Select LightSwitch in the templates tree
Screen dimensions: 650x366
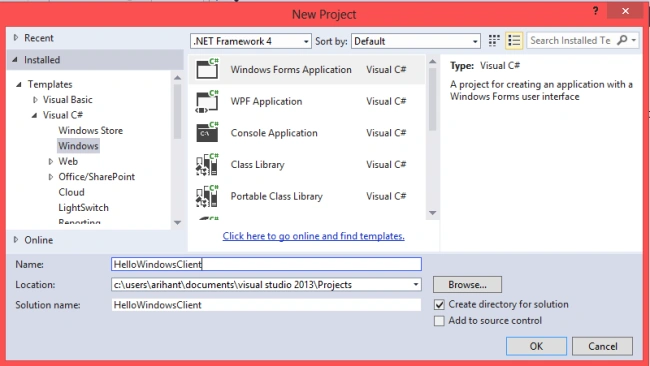[x=83, y=208]
